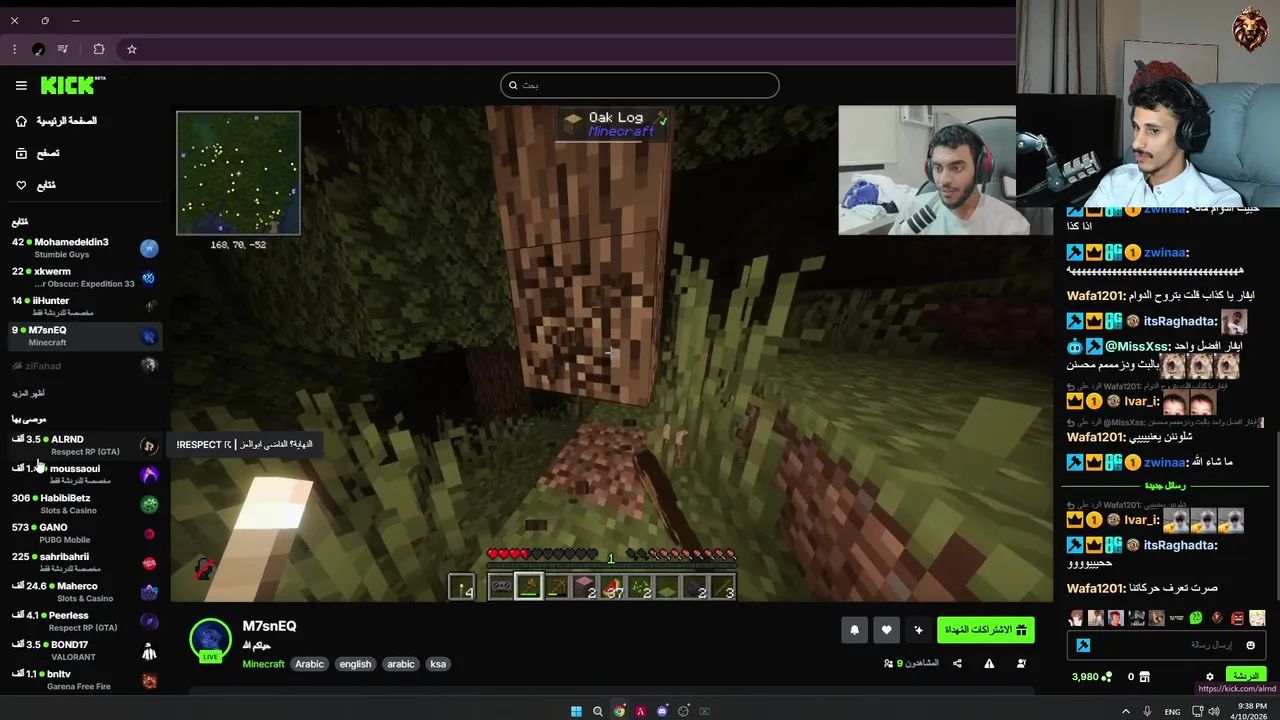Click the Minecraft category link under title
The image size is (1280, 720).
263,664
